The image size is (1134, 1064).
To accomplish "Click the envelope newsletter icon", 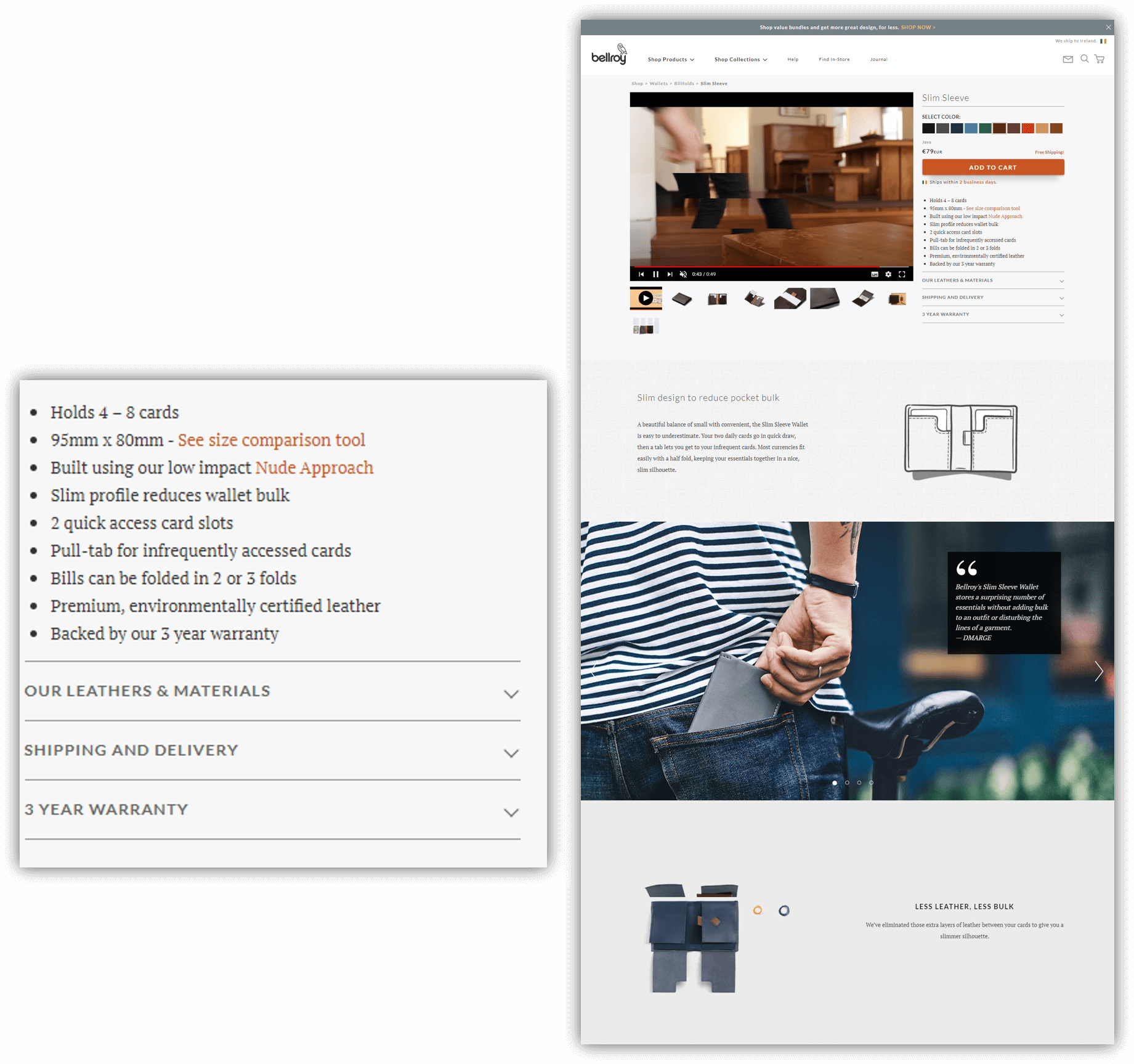I will pos(1067,59).
